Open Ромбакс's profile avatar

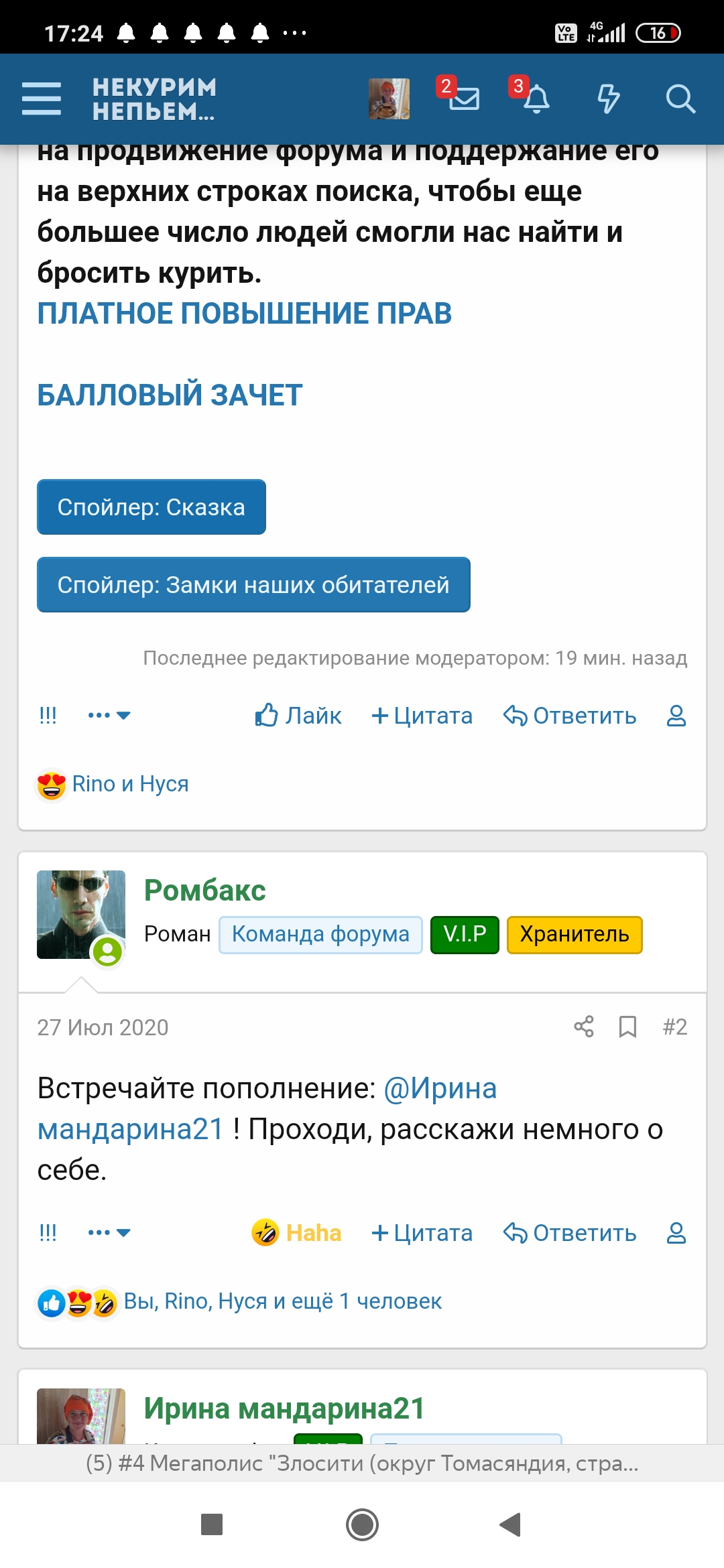[x=81, y=915]
